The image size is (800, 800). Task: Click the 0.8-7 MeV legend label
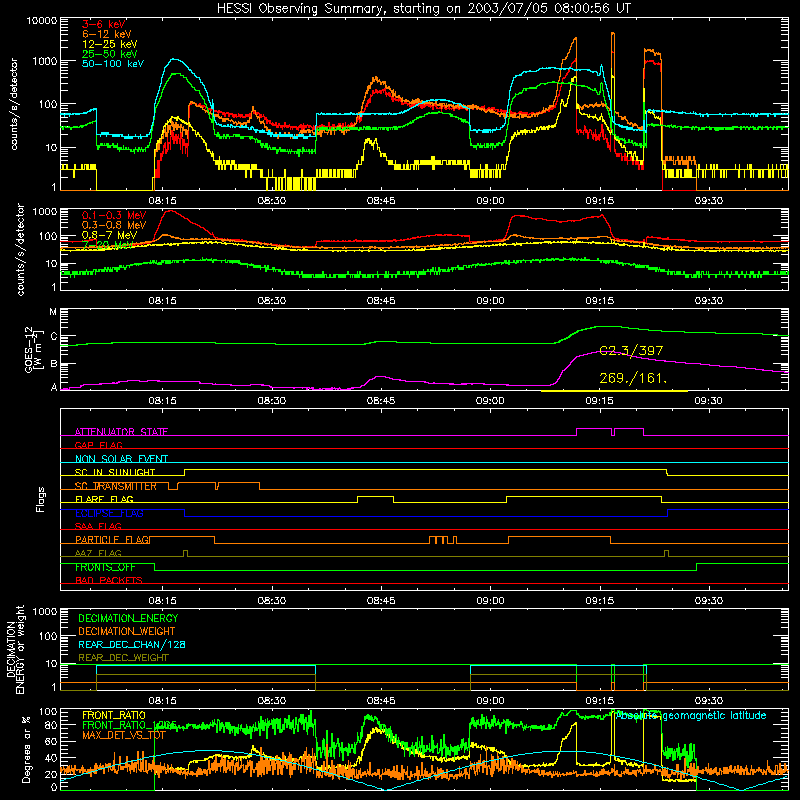click(110, 235)
